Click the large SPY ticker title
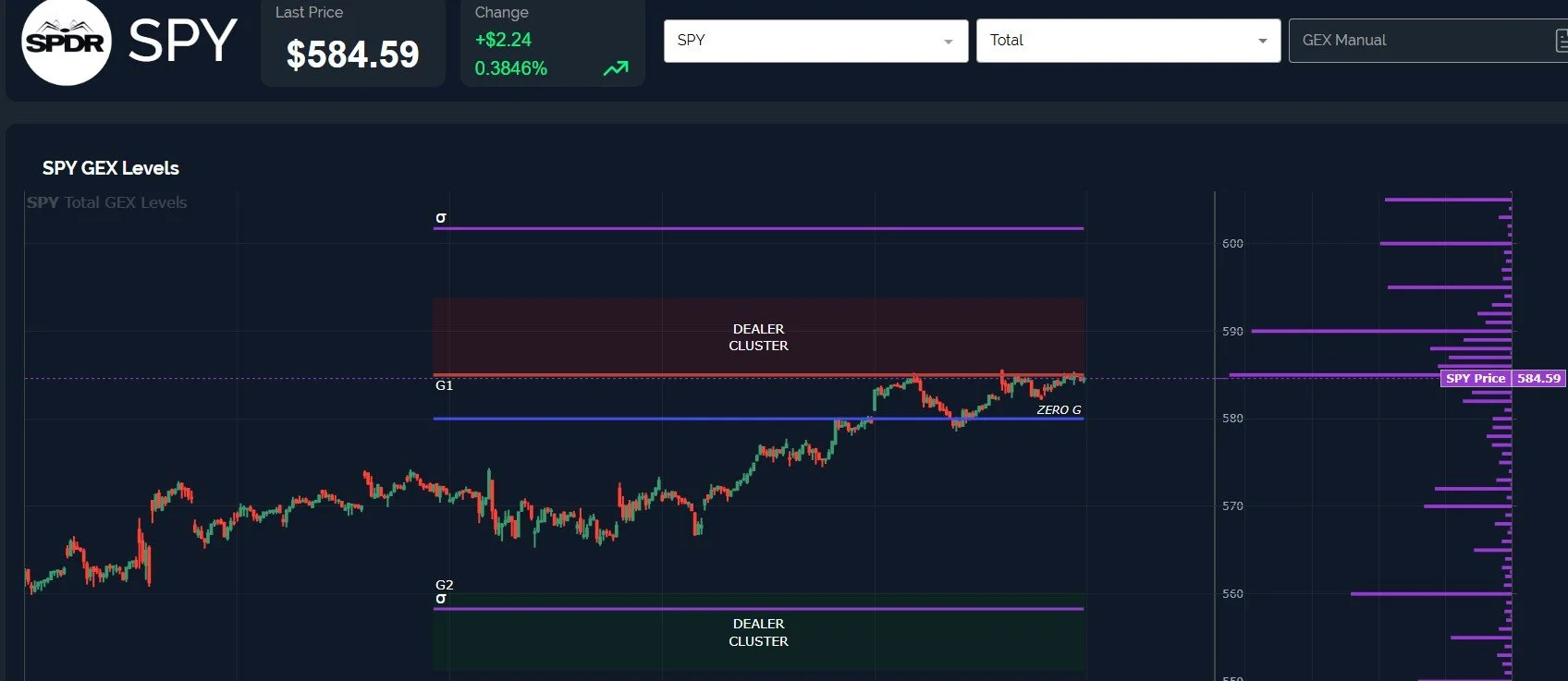This screenshot has width=1568, height=681. tap(183, 42)
